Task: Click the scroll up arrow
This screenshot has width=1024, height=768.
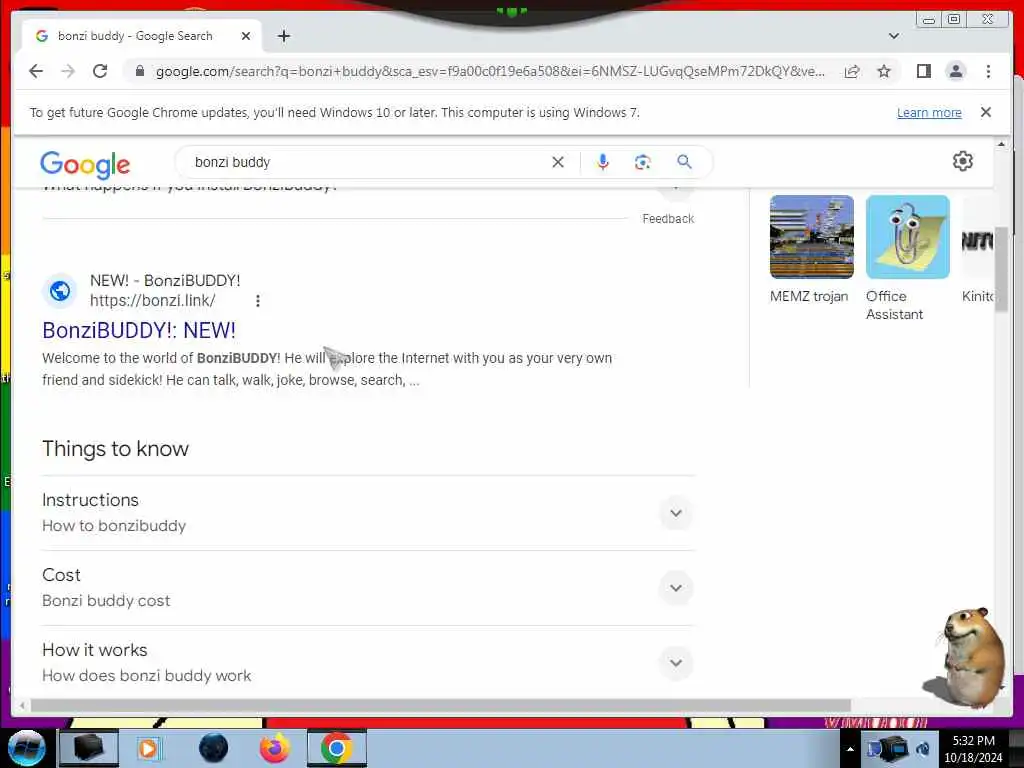Action: [x=1000, y=144]
